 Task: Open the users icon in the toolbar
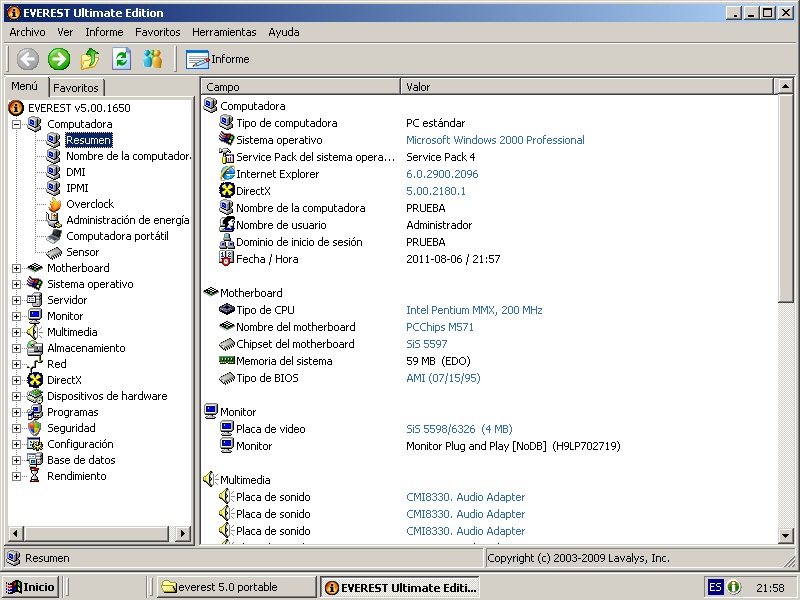[x=152, y=59]
